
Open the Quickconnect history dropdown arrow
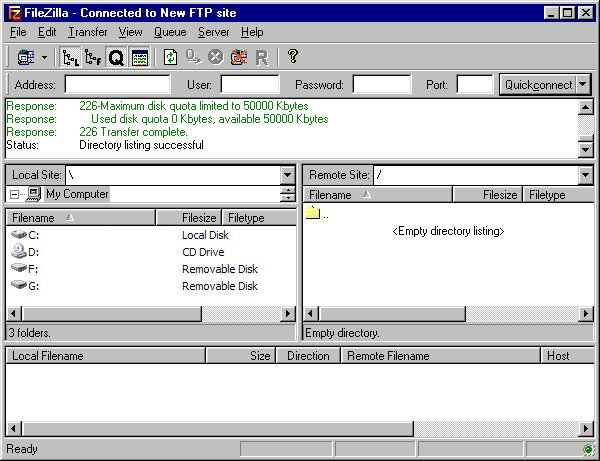tap(583, 85)
